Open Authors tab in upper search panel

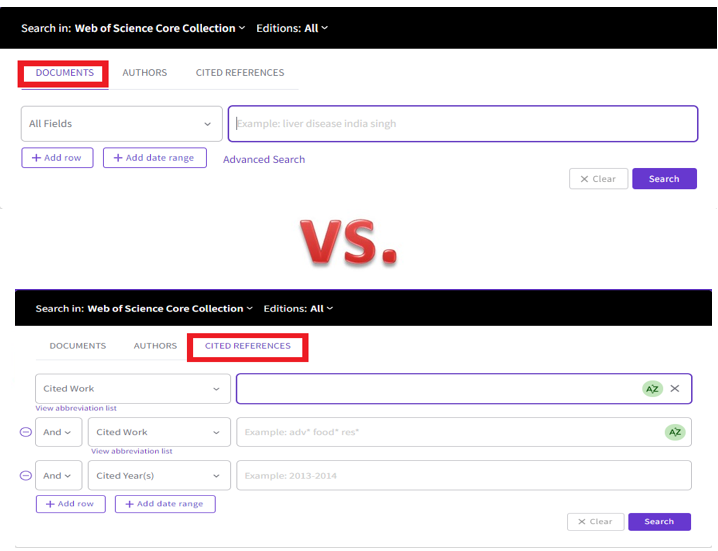coord(145,73)
